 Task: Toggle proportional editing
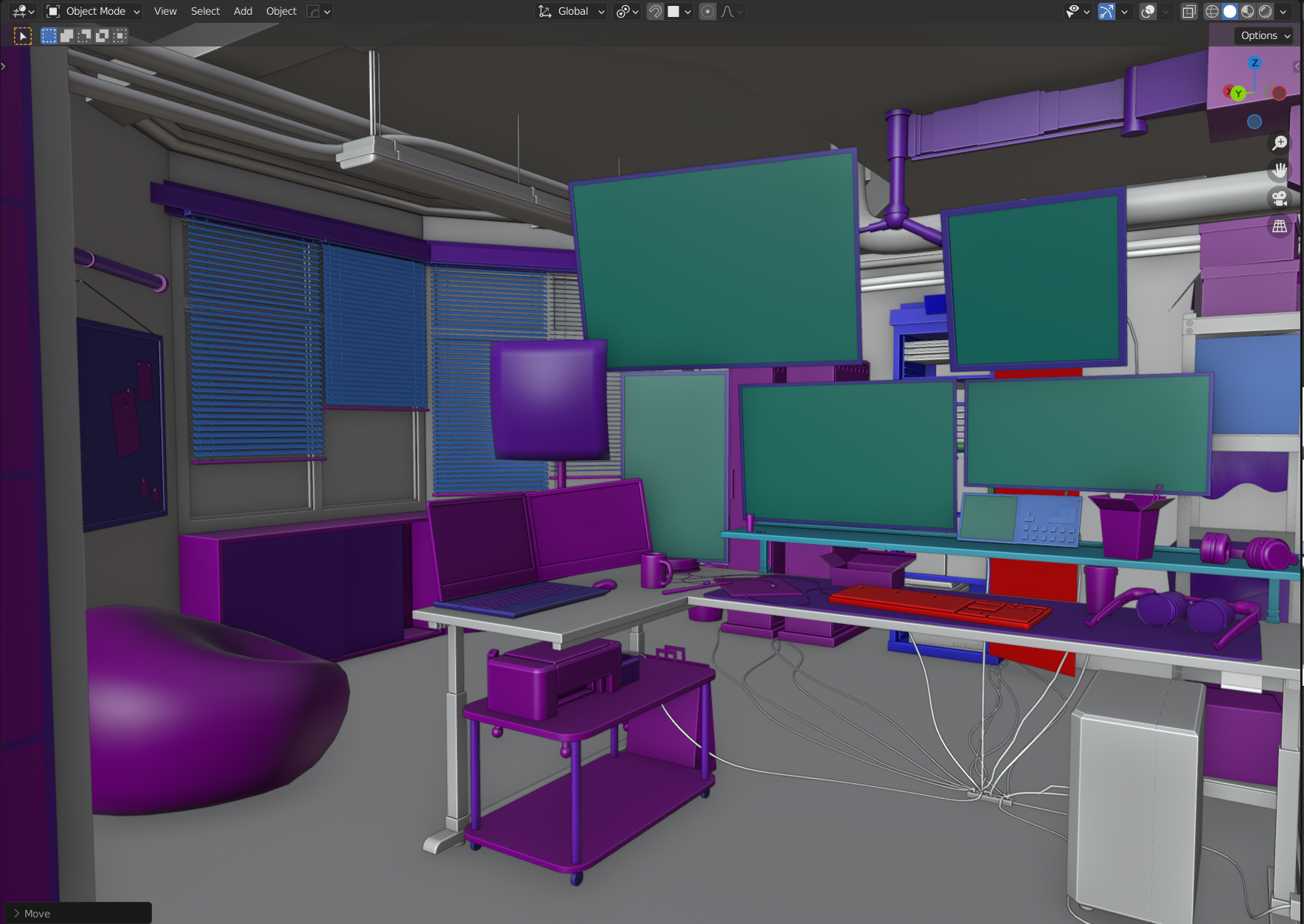[707, 11]
